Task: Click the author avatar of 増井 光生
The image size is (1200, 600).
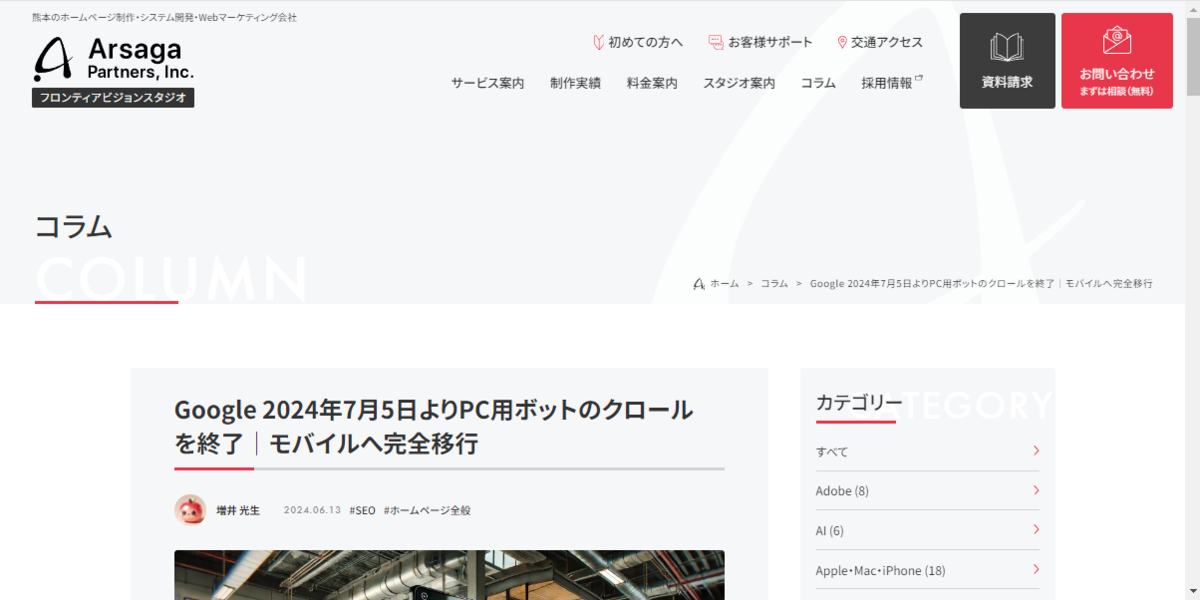Action: coord(190,510)
